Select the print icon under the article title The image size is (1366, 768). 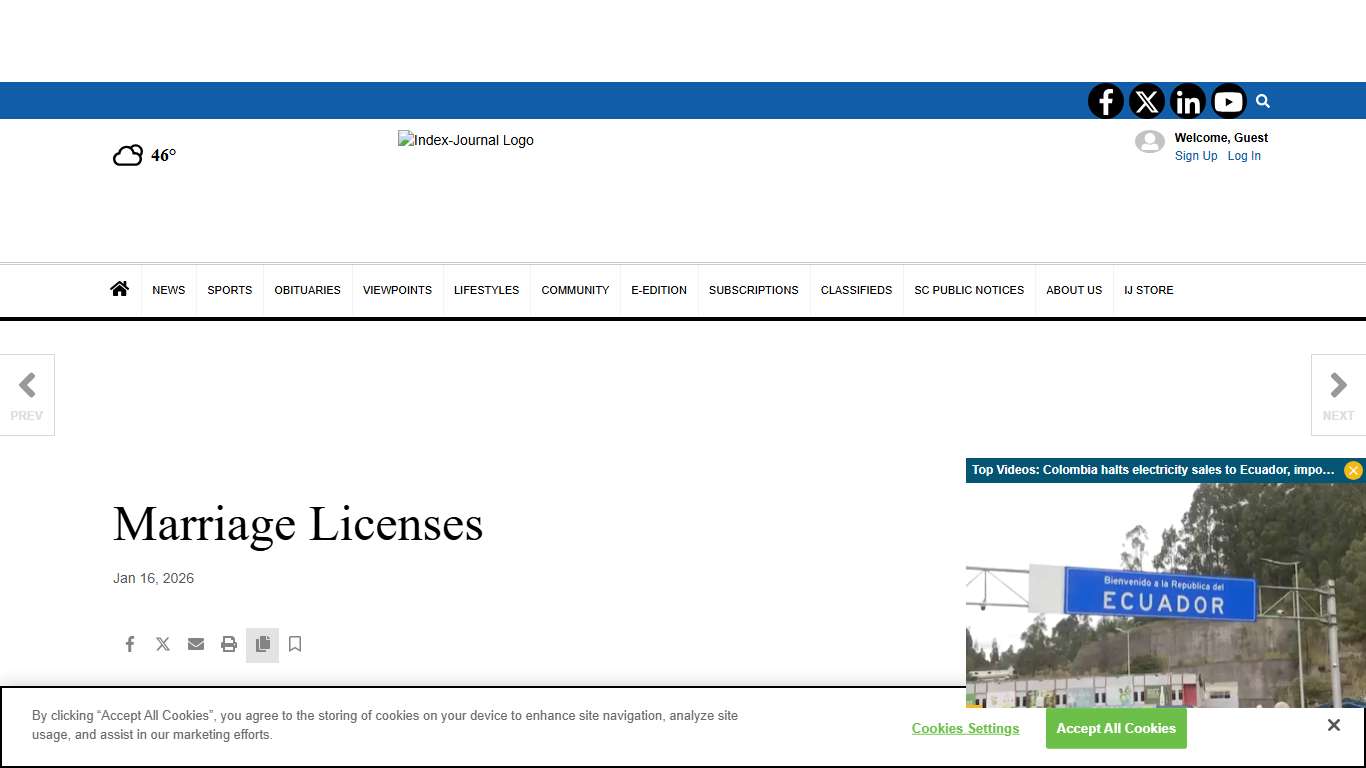click(229, 644)
